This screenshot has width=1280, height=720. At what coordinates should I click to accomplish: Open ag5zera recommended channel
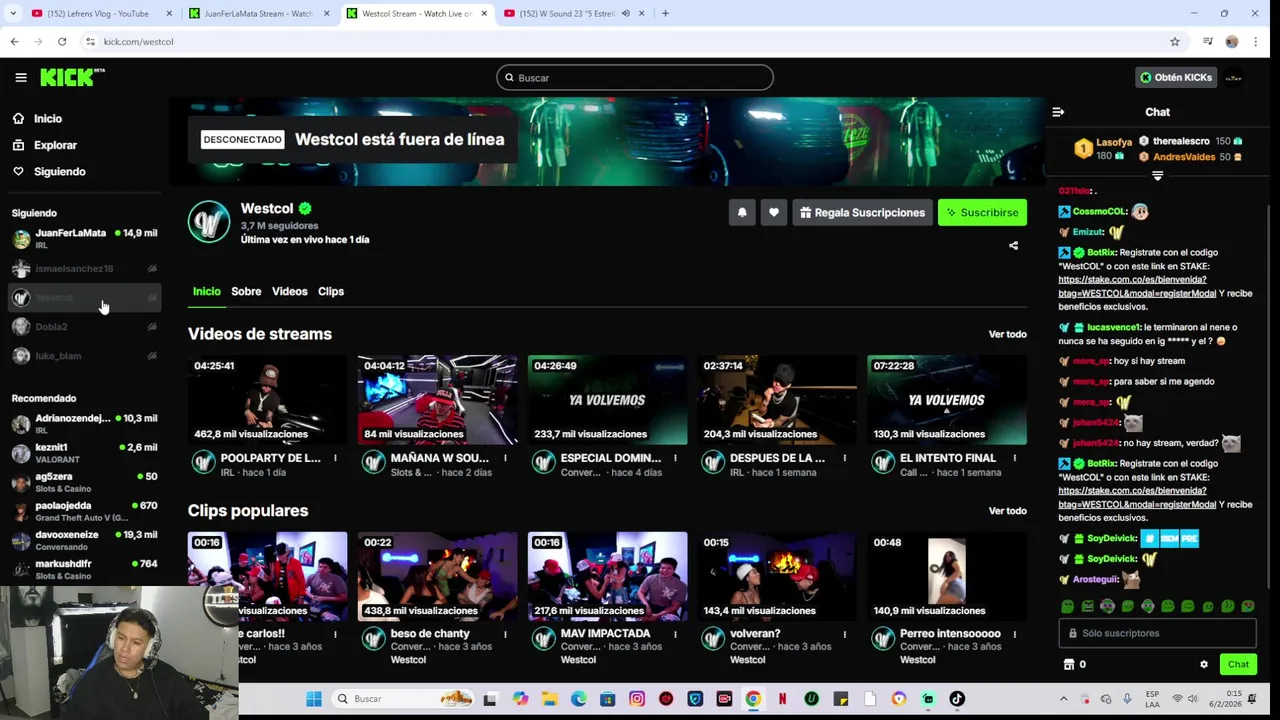point(84,482)
